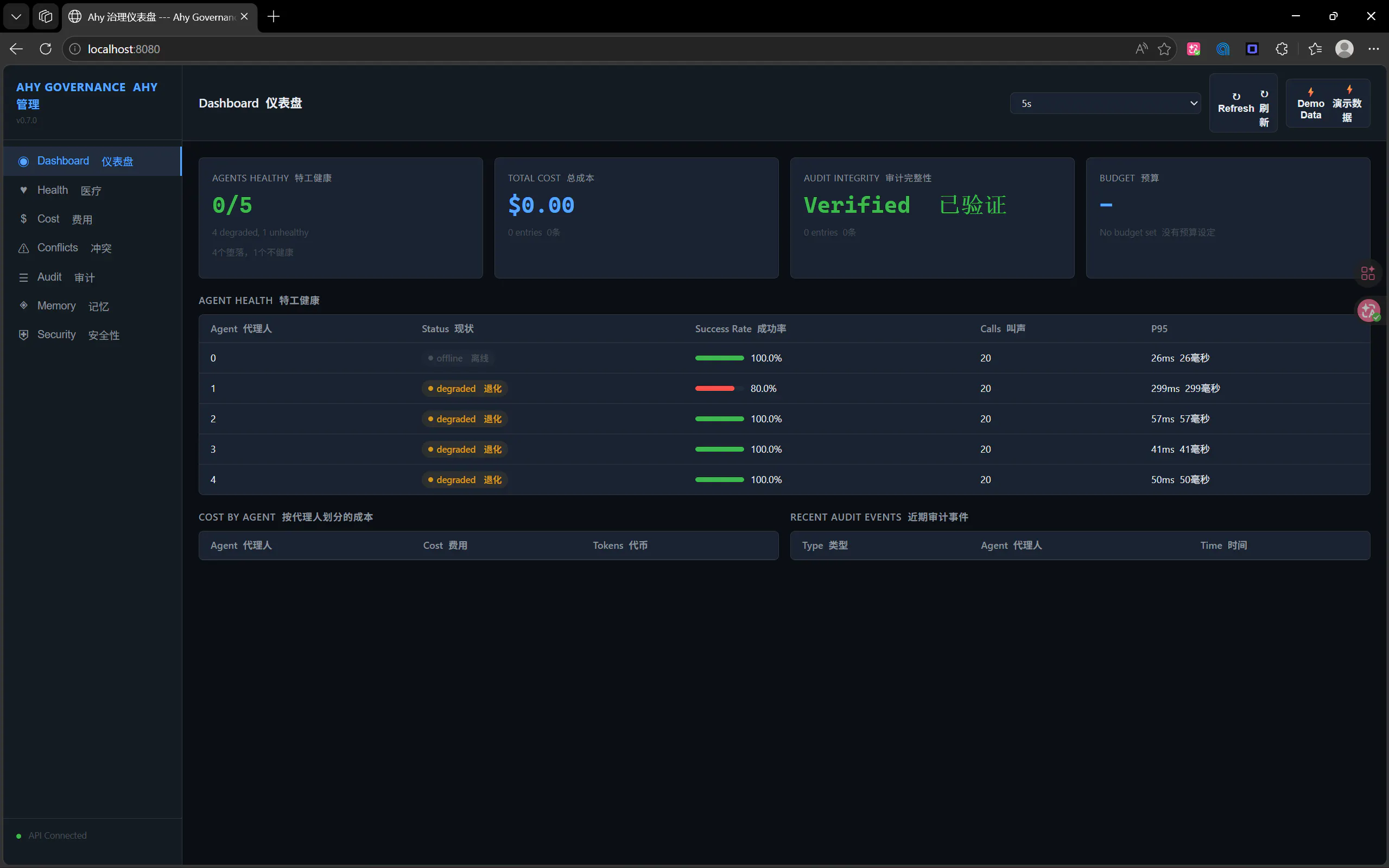The height and width of the screenshot is (868, 1389).
Task: Click agent 4's green 100.0% success bar
Action: (719, 480)
